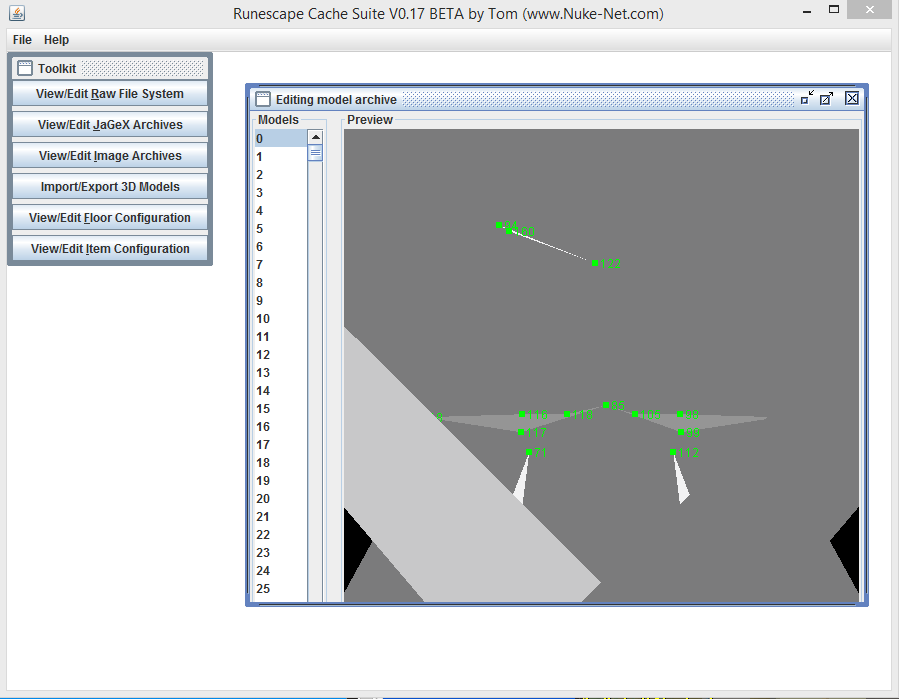Select model 11 in Models list
899x699 pixels.
[x=281, y=337]
